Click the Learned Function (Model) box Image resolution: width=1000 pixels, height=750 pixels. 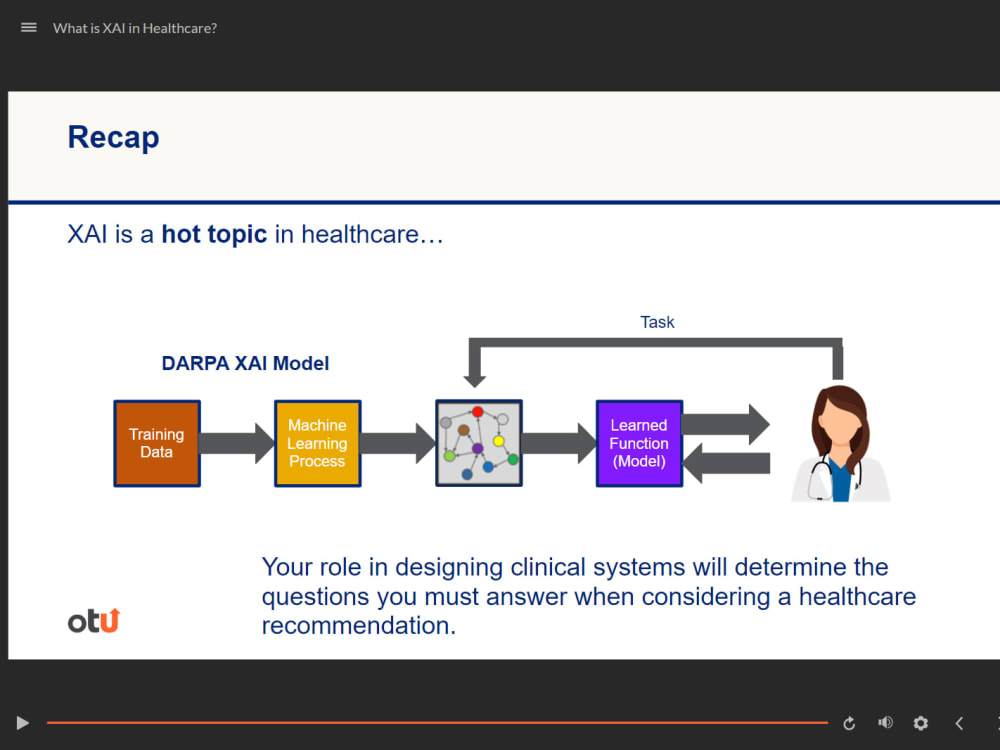[x=639, y=444]
